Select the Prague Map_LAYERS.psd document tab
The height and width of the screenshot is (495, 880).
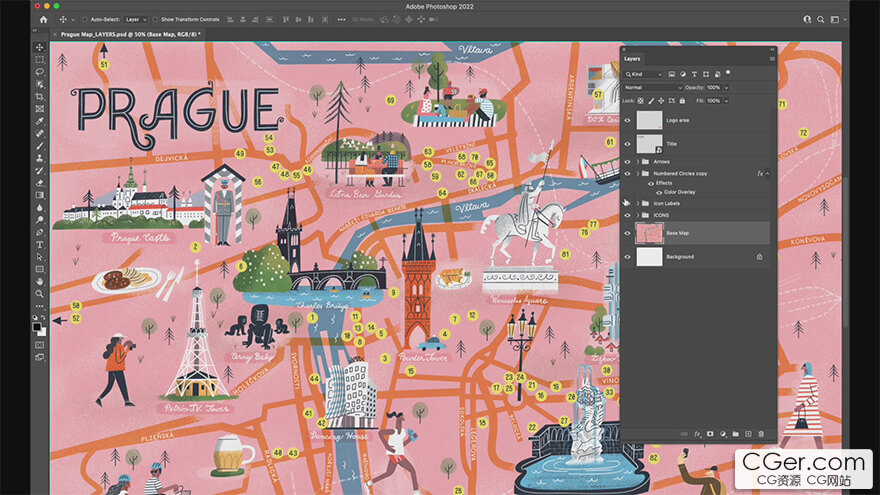tap(130, 34)
